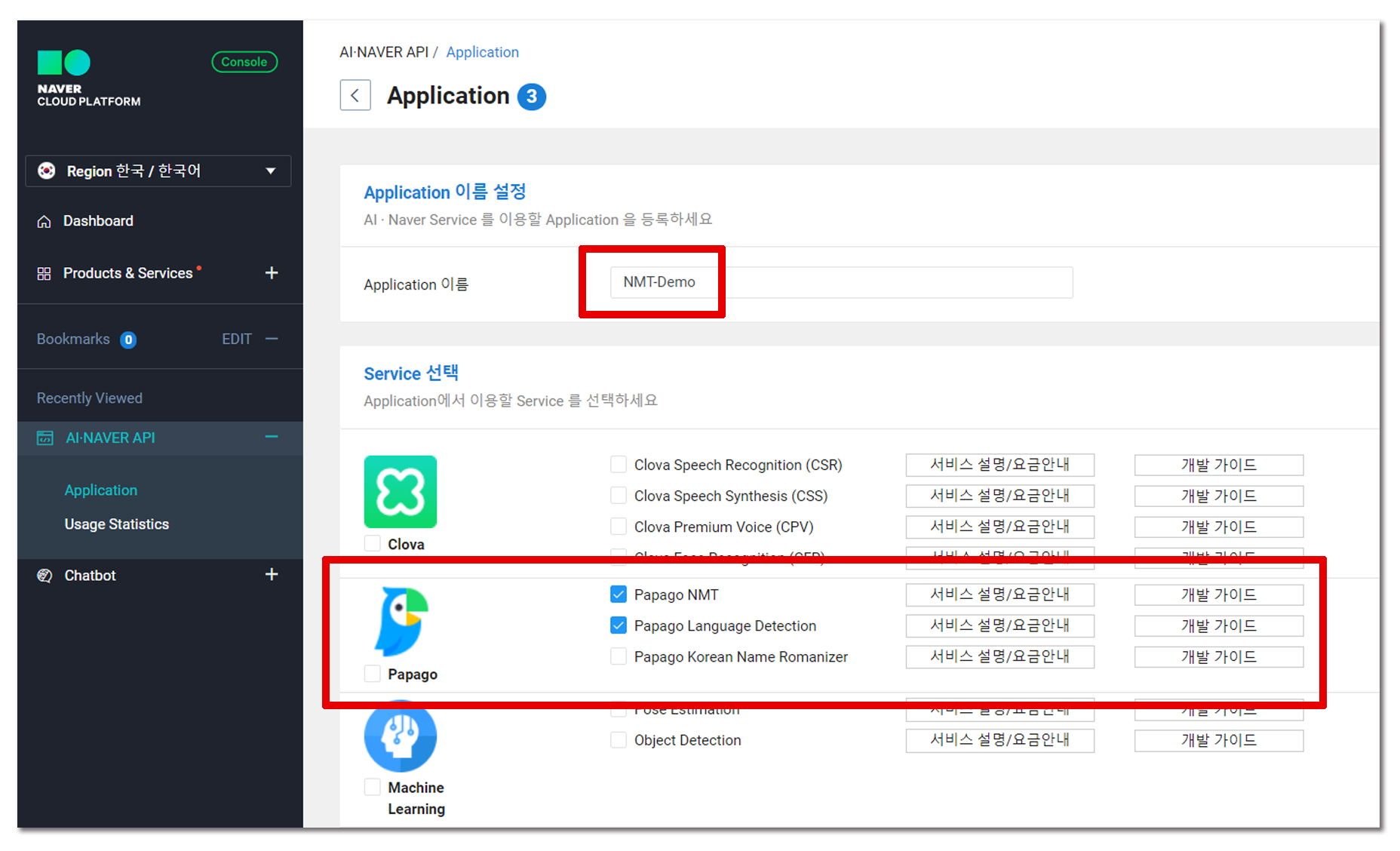
Task: Uncheck Papago Language Detection checkbox
Action: [x=619, y=625]
